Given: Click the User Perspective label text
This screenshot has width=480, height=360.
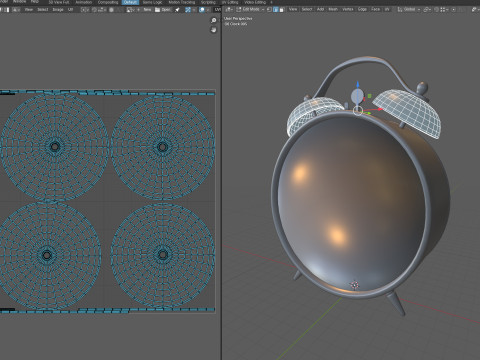Looking at the screenshot, I should 238,19.
